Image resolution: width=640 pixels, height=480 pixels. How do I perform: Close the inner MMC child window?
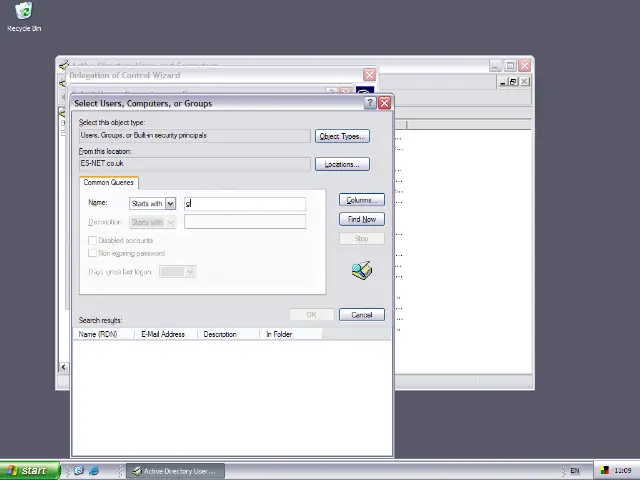click(x=524, y=82)
